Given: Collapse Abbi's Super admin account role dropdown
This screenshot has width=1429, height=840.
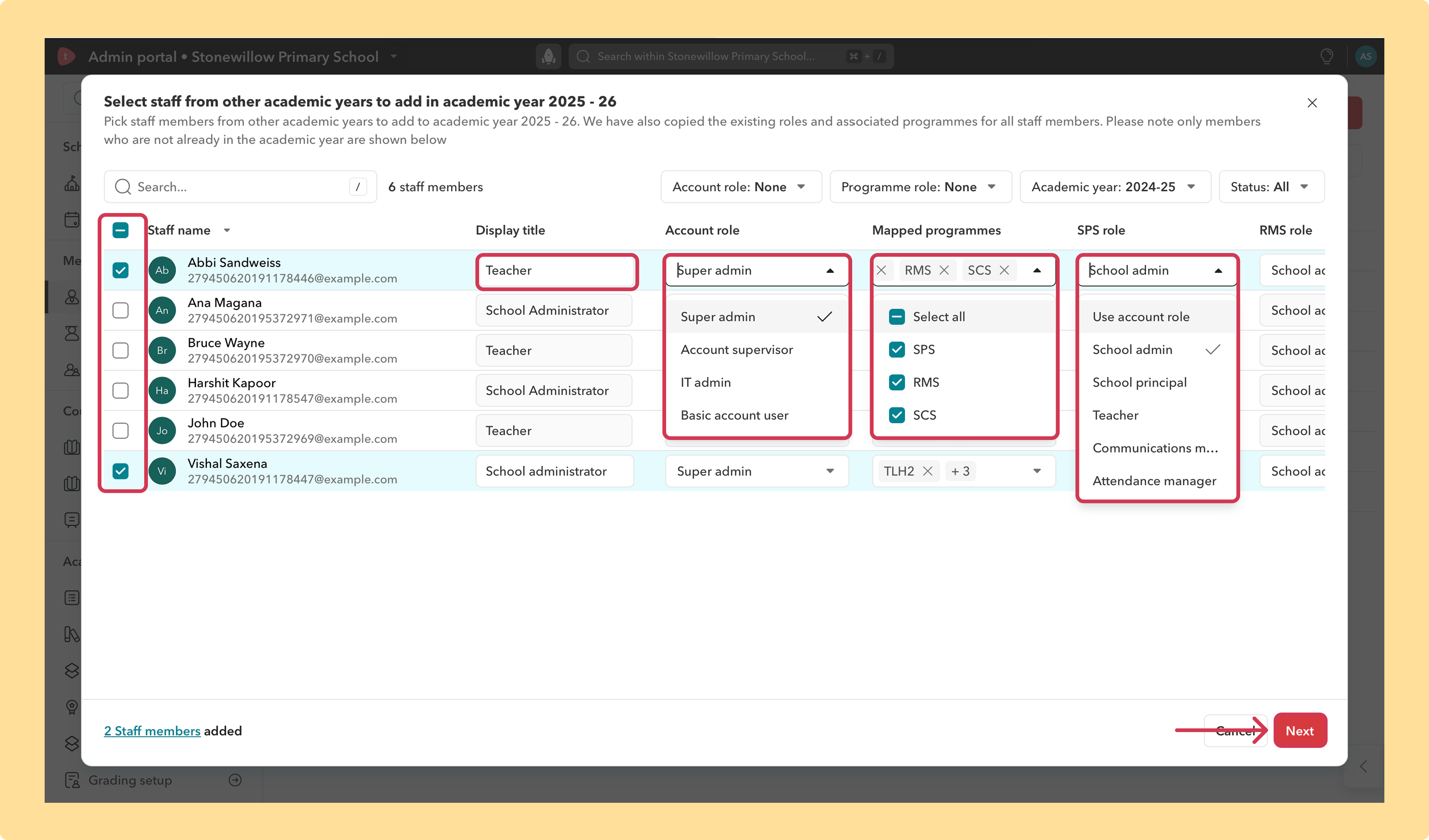Looking at the screenshot, I should pos(830,270).
